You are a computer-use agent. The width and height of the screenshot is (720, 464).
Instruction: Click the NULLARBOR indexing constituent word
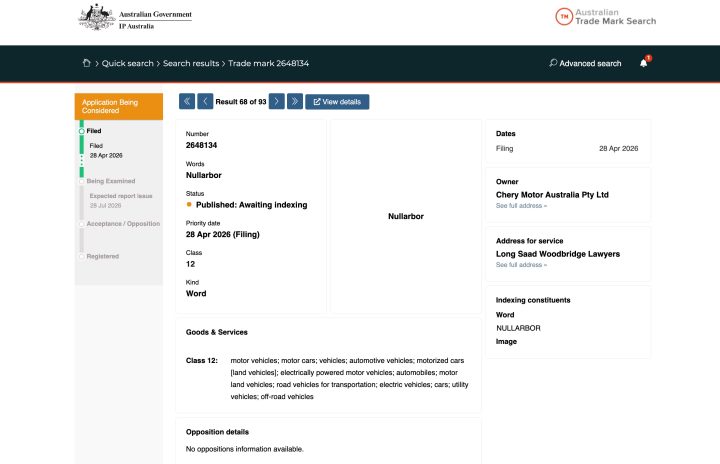tap(518, 328)
